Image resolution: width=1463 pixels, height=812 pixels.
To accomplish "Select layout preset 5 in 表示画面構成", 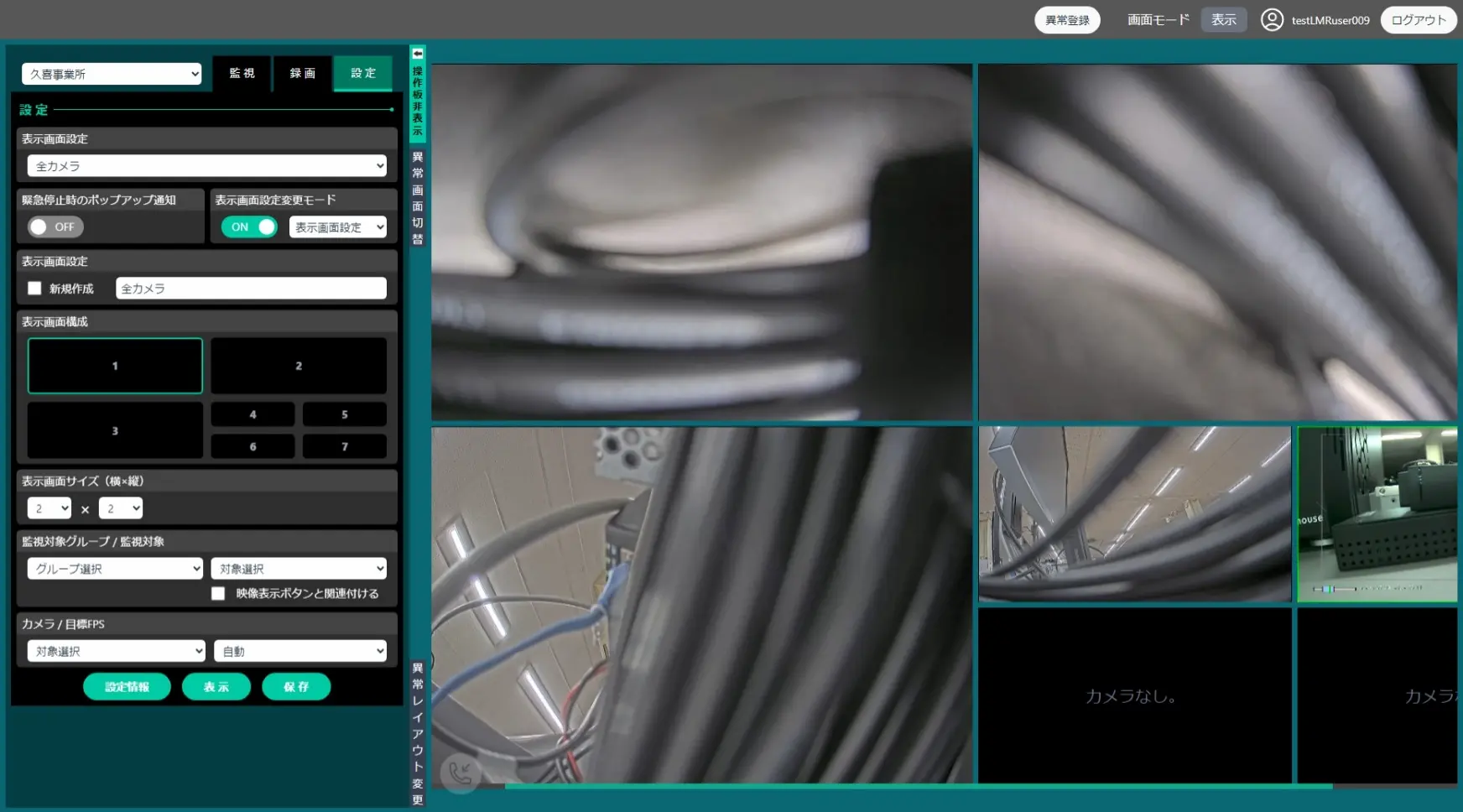I will click(x=344, y=414).
